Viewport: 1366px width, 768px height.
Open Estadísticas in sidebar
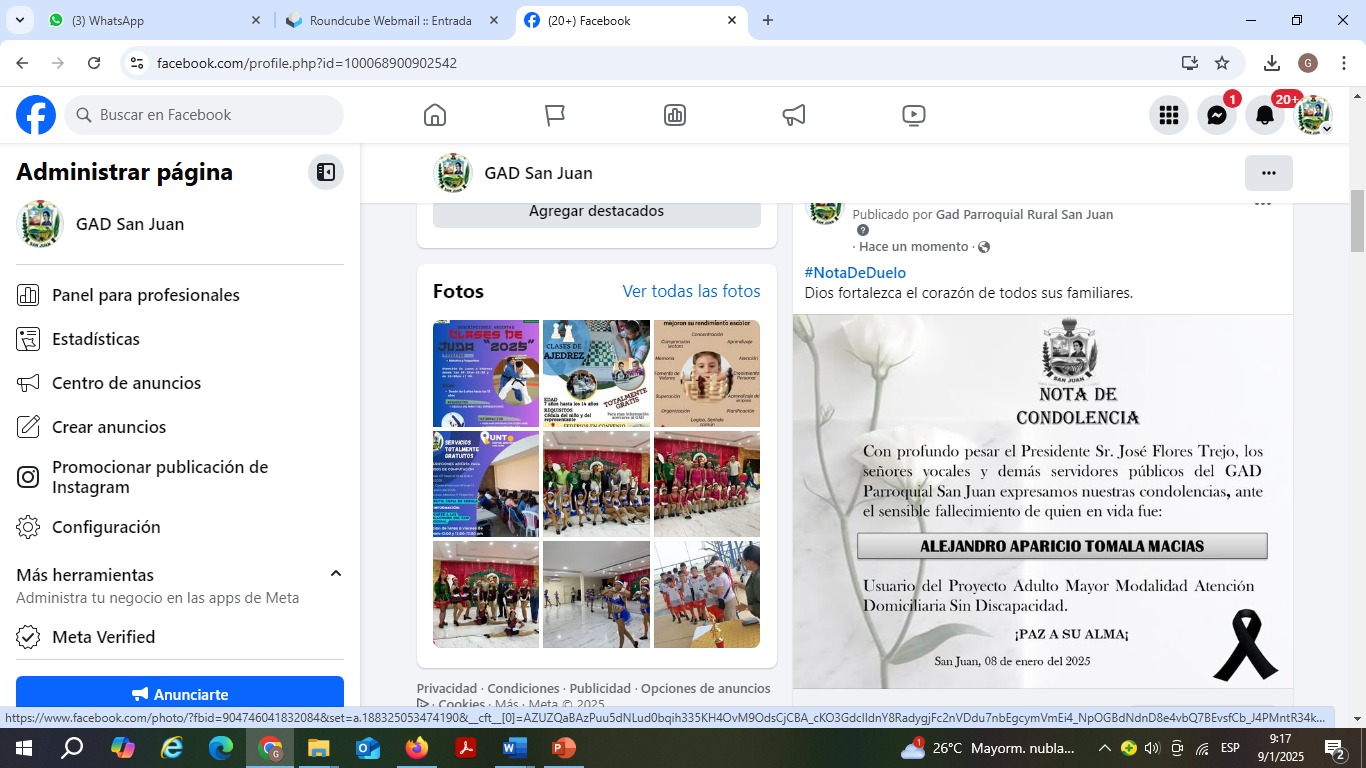96,339
